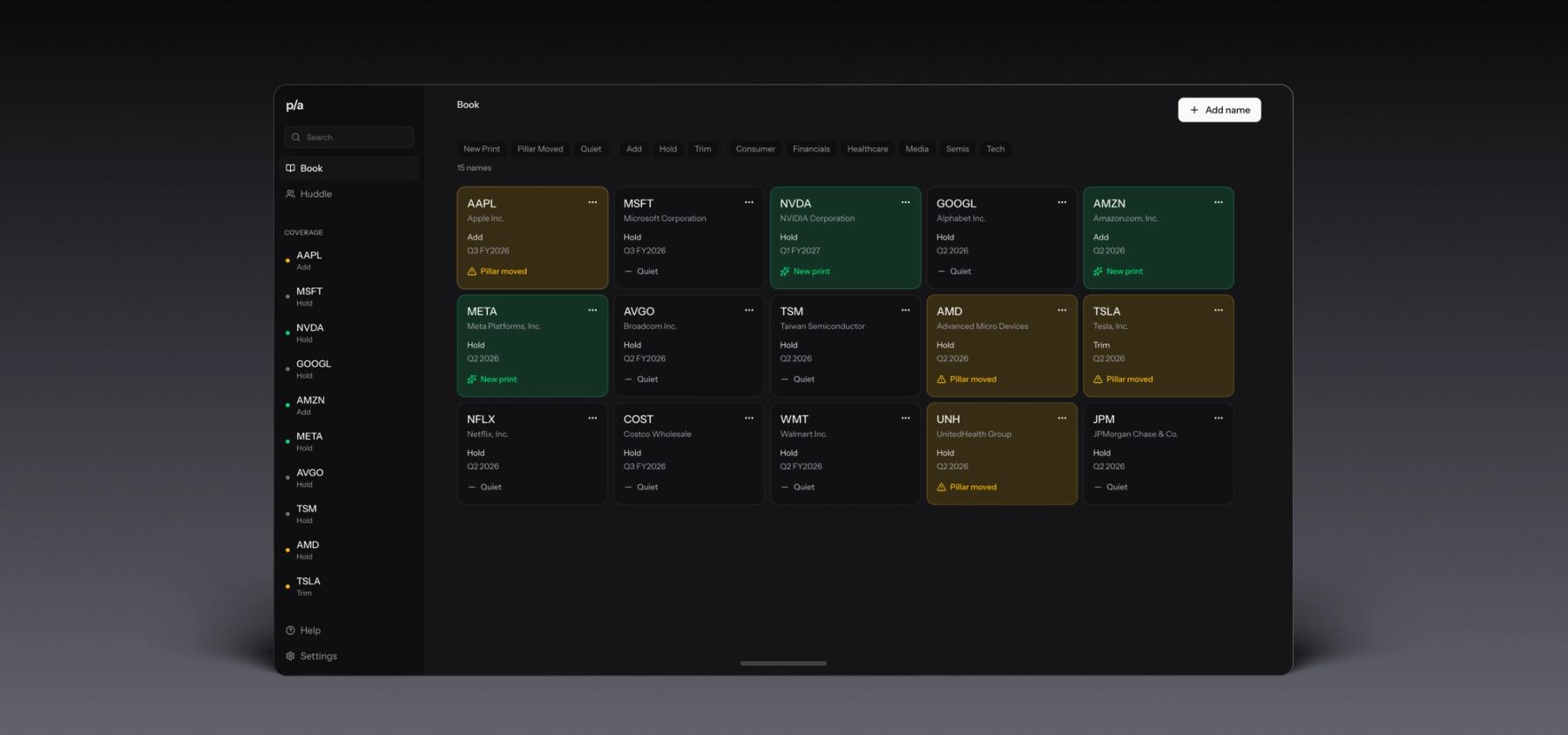
Task: Open the AMD card more options
Action: (1062, 310)
